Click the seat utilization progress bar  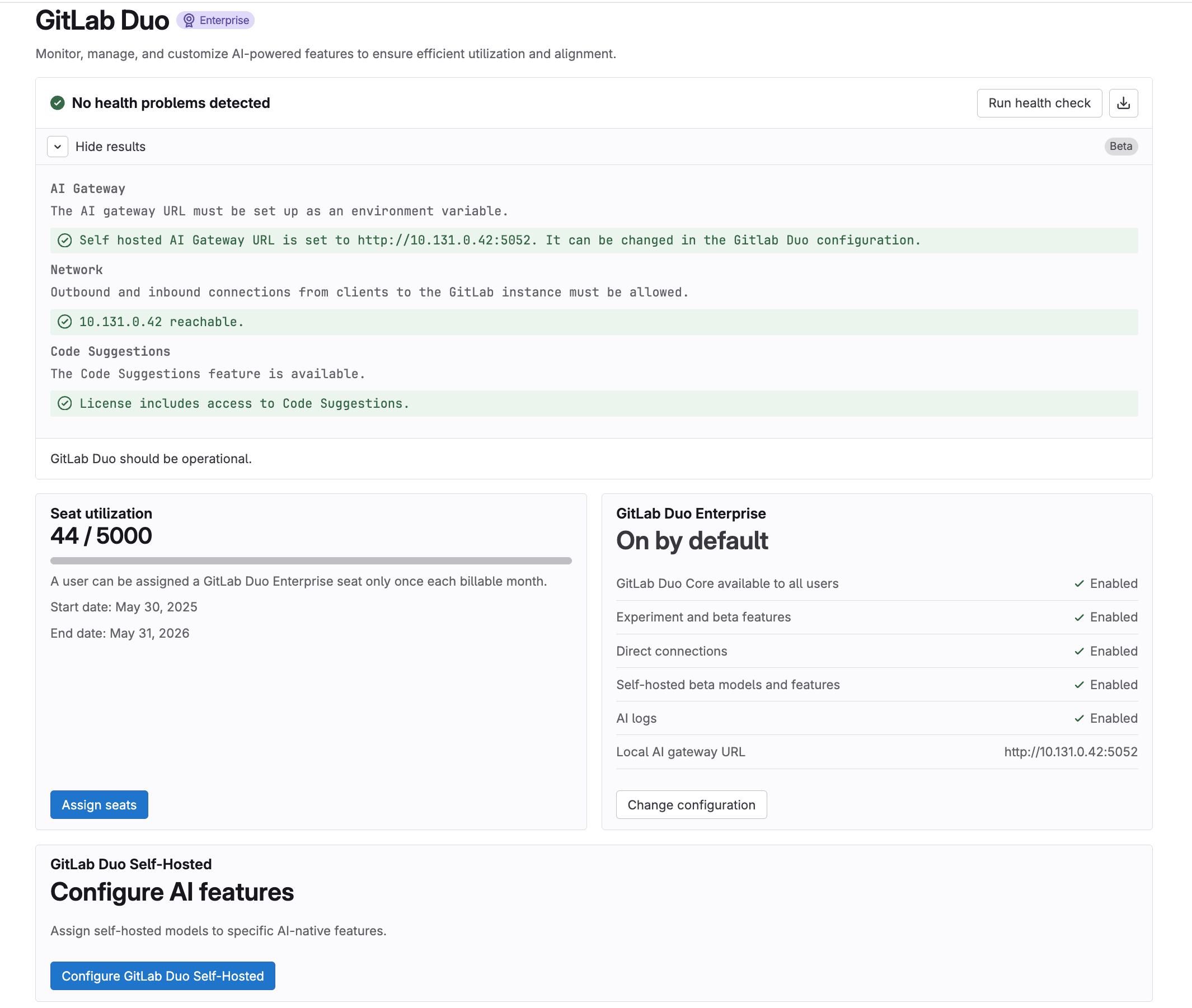pos(311,560)
